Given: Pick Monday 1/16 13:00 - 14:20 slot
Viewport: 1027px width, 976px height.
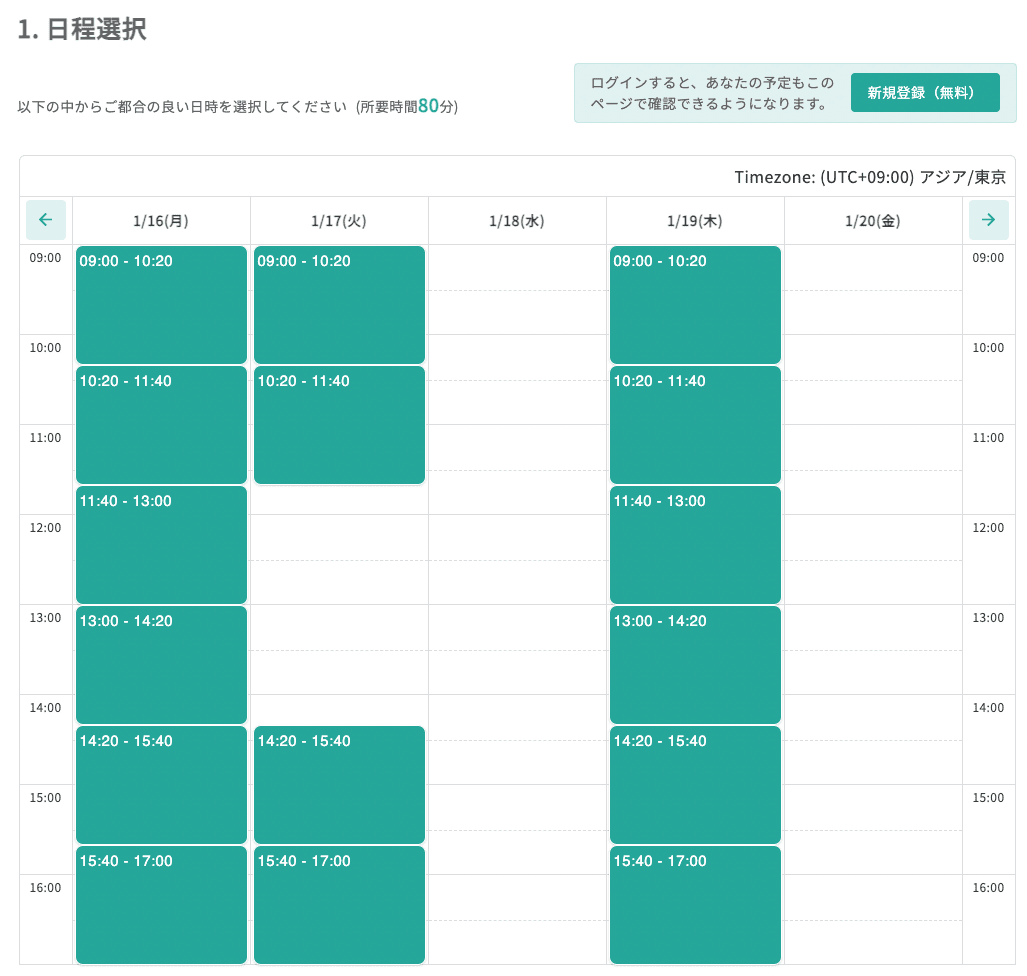Looking at the screenshot, I should [x=161, y=665].
